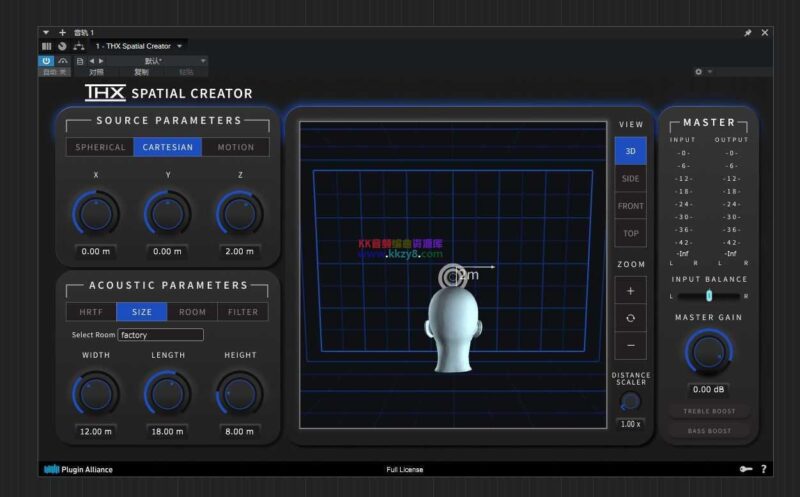Click the Length value 18.00 m
The width and height of the screenshot is (800, 497).
167,431
